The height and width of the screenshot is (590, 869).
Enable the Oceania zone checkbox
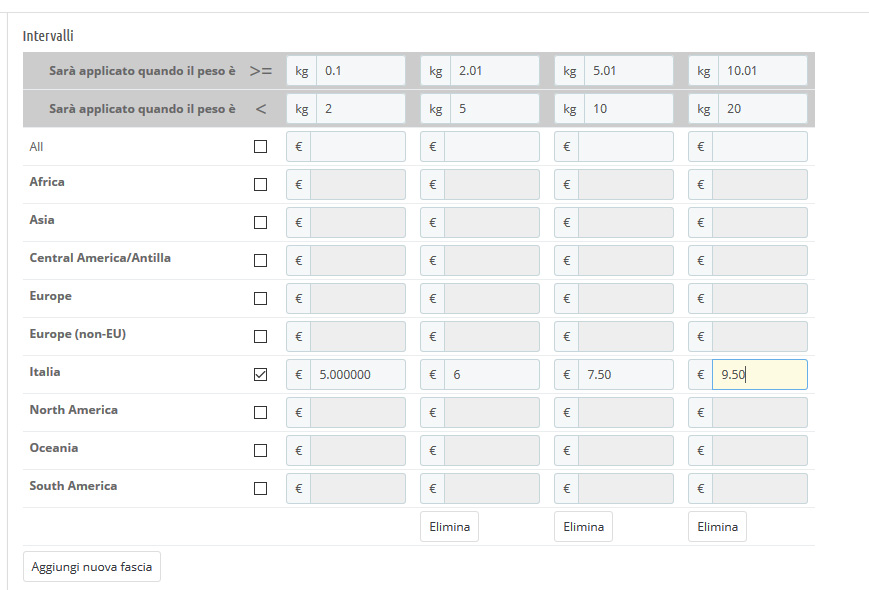pyautogui.click(x=261, y=451)
